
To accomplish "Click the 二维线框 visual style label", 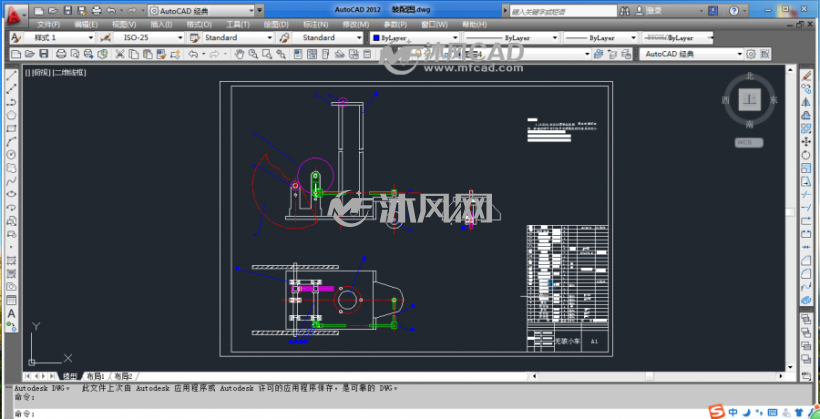I will [69, 73].
